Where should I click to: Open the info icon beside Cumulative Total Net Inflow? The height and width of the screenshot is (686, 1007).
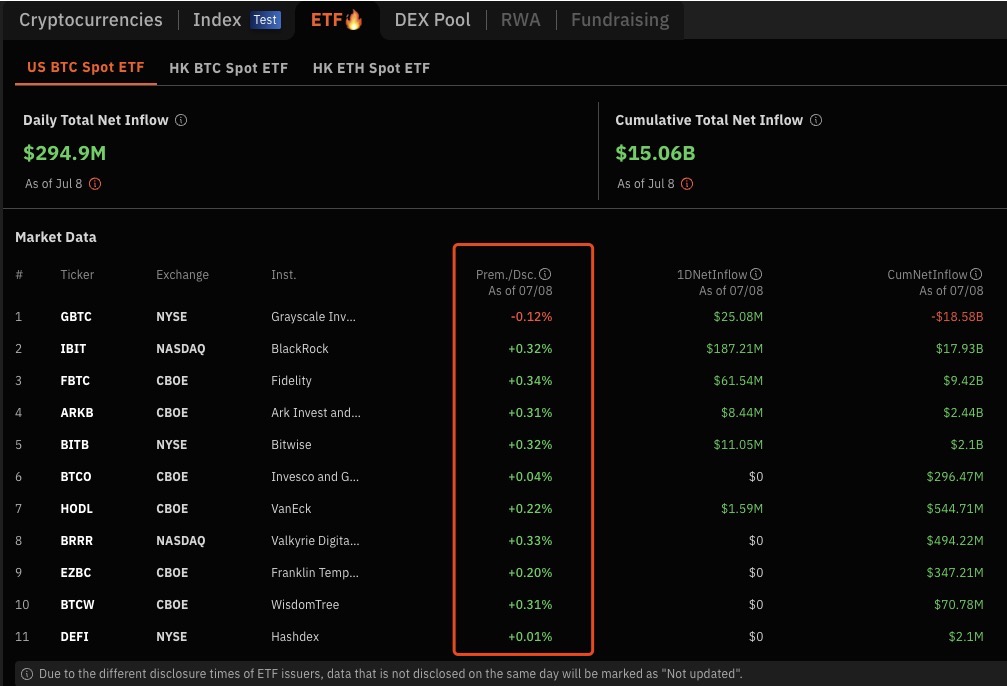(816, 120)
